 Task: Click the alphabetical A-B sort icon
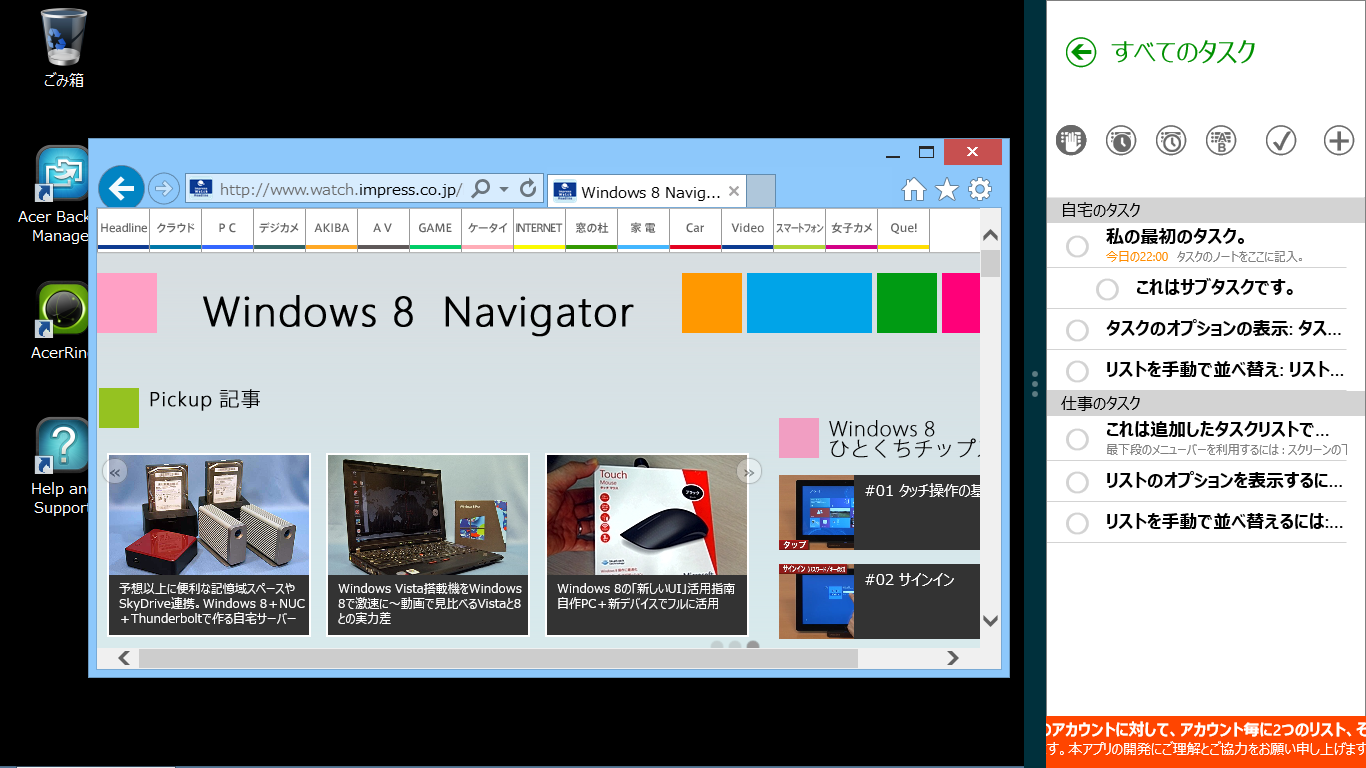(1221, 141)
